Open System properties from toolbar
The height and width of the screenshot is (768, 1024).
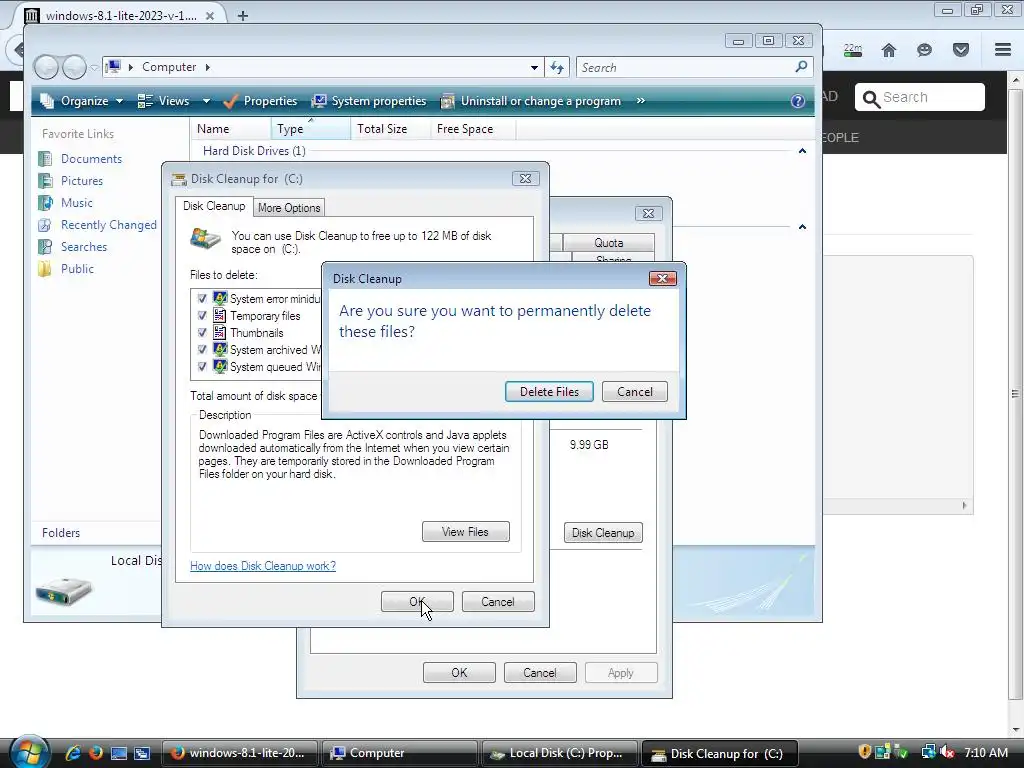369,101
